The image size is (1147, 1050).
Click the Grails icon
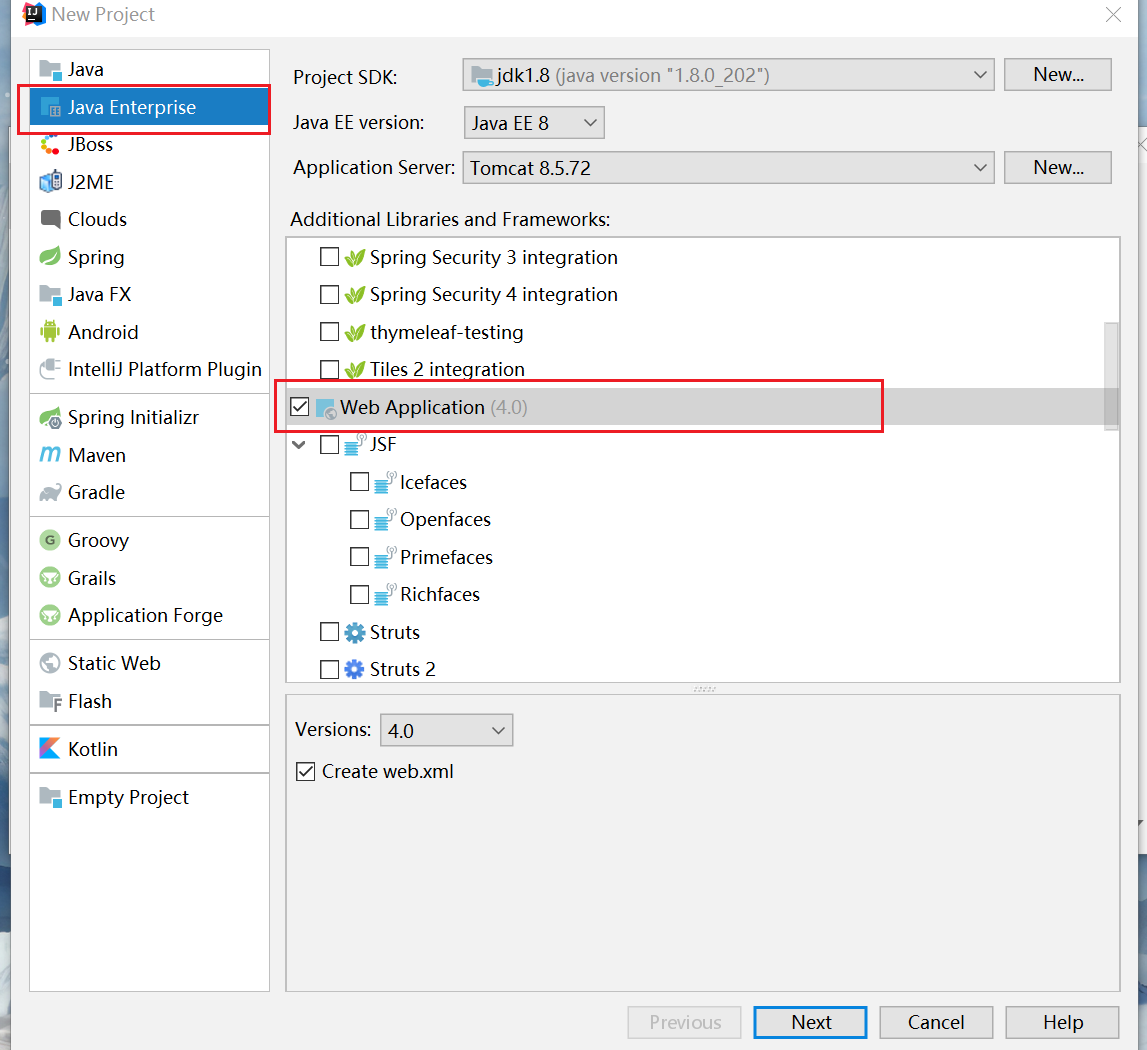(50, 578)
